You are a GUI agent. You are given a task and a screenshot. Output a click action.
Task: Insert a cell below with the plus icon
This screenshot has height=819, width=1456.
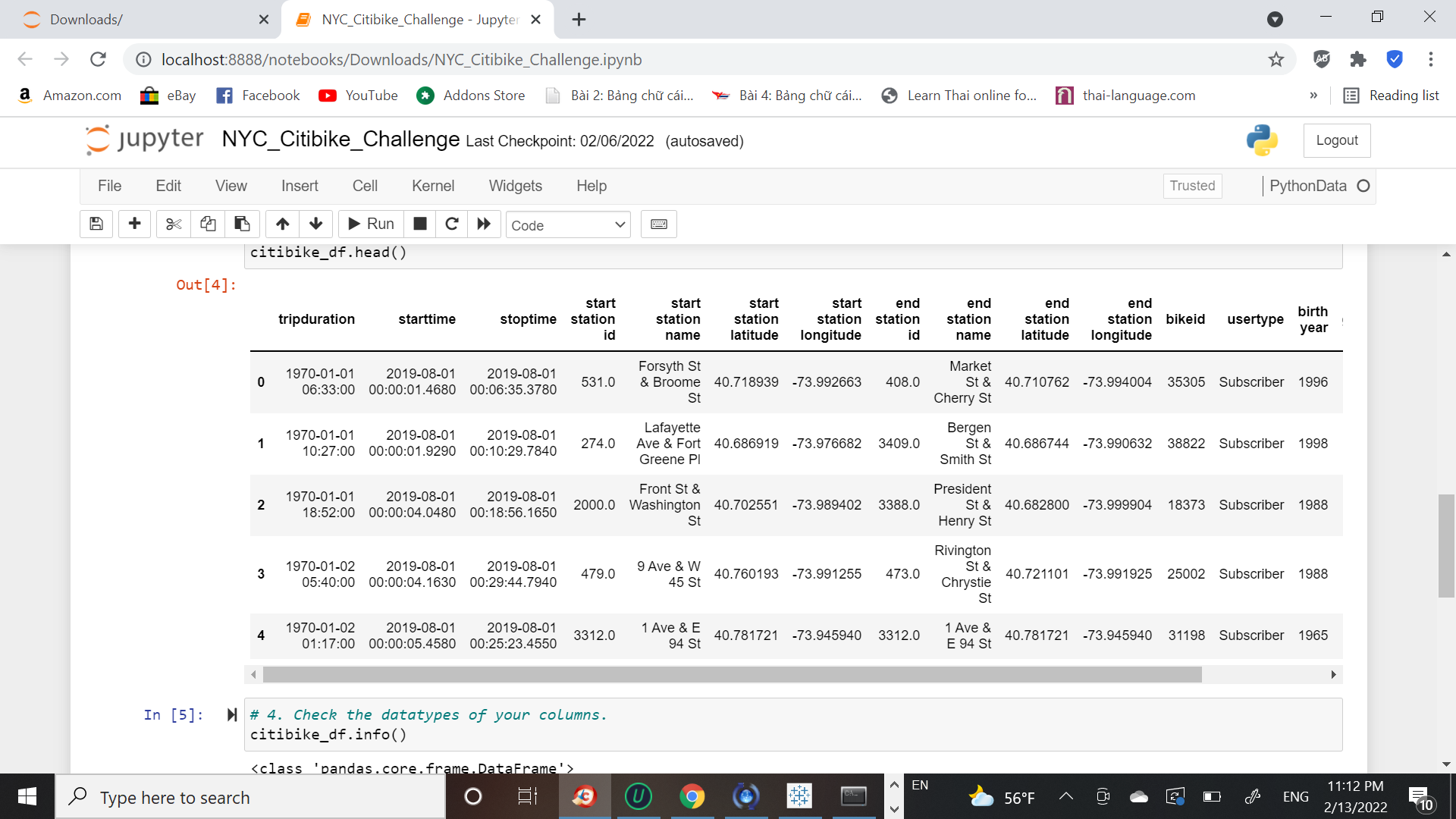pos(134,224)
